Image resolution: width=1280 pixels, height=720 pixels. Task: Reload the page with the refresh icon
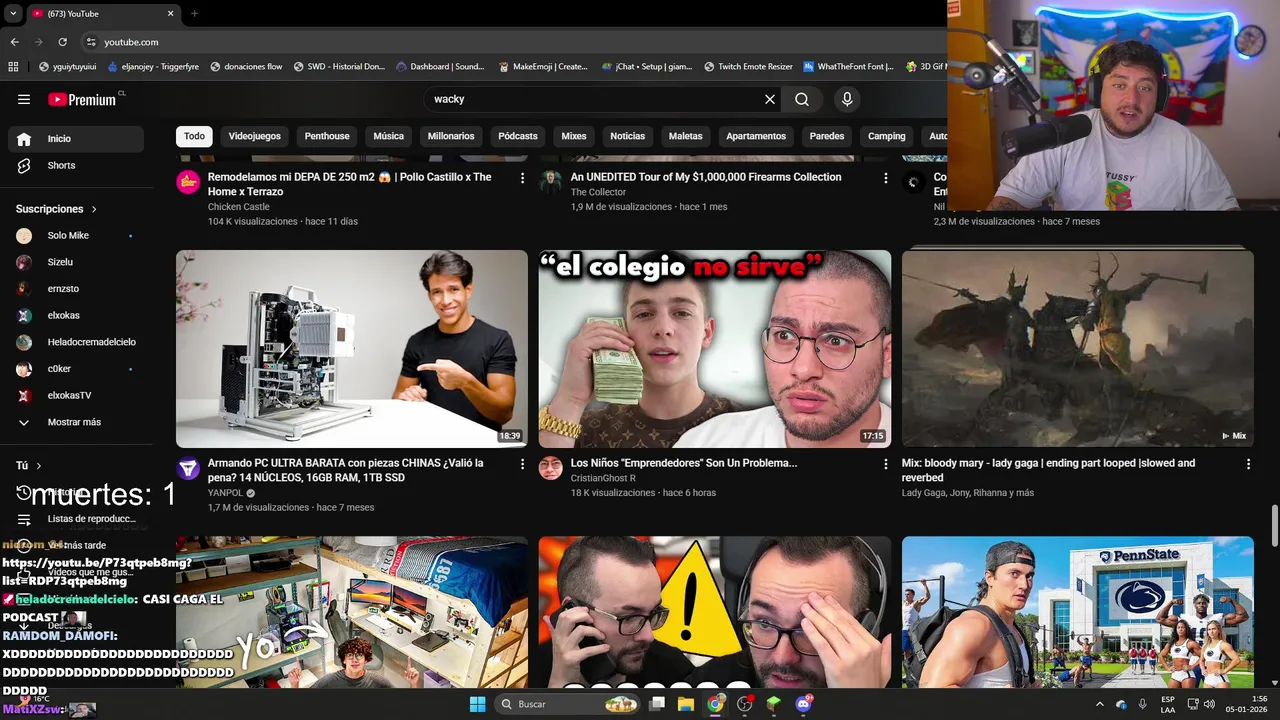62,42
